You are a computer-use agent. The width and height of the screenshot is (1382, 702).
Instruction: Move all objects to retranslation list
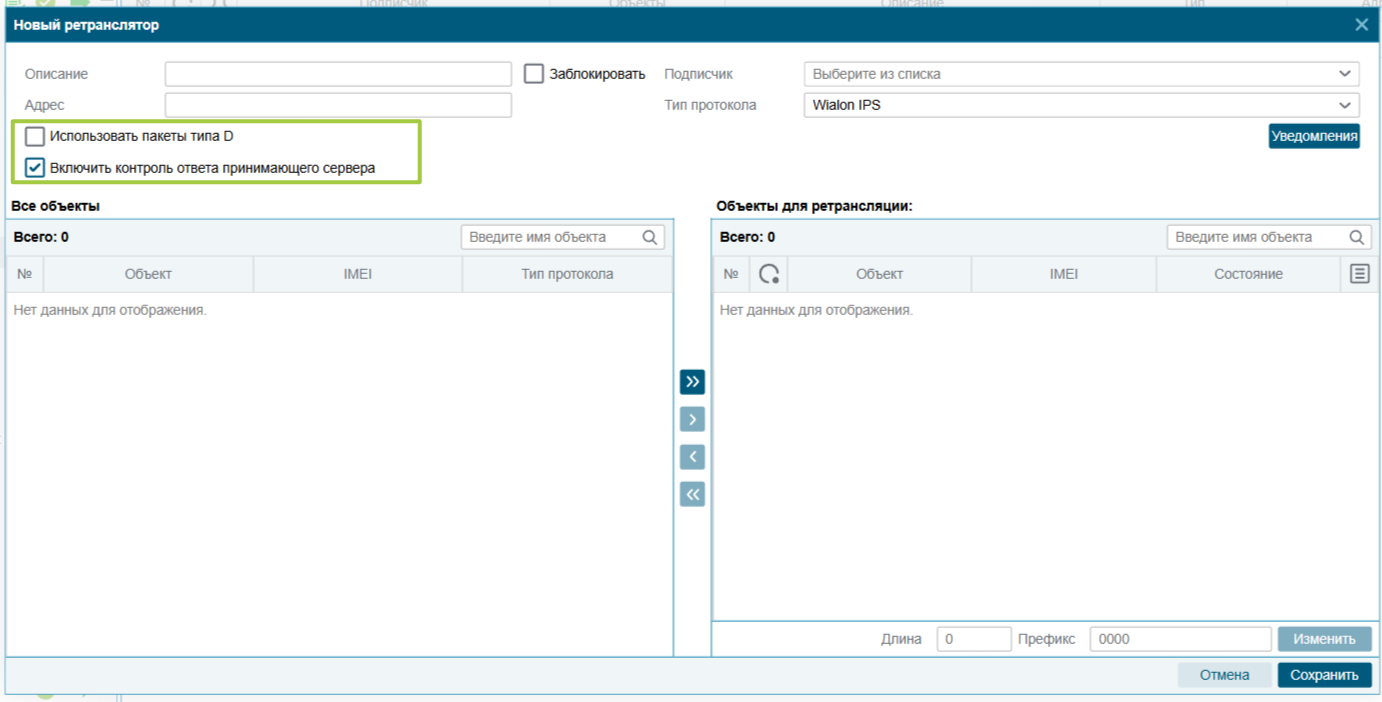pos(692,382)
